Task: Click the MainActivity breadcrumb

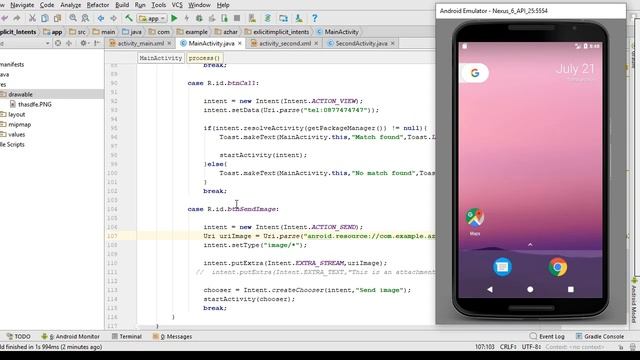Action: (338, 32)
